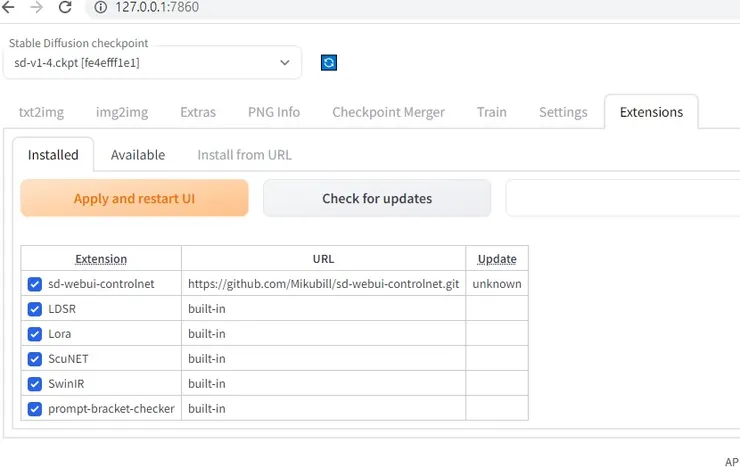Disable the LDSR extension checkbox

(35, 309)
